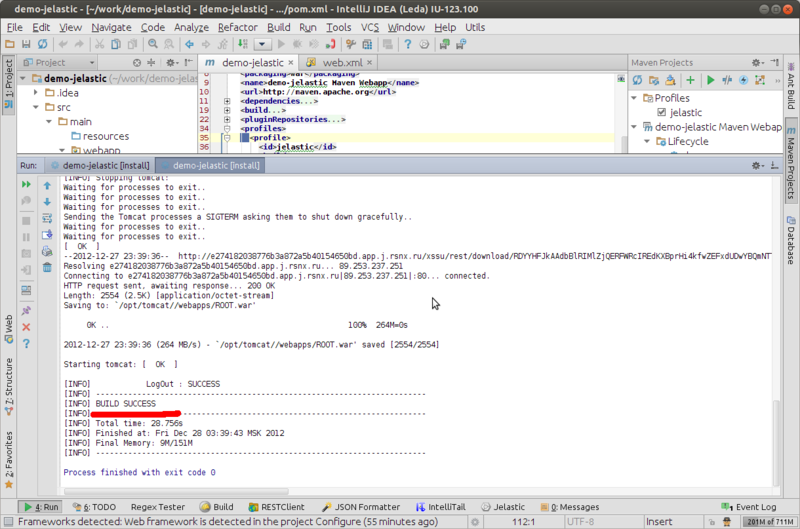The width and height of the screenshot is (800, 529).
Task: Collapse the demo-jelastic project root
Action: tap(23, 79)
